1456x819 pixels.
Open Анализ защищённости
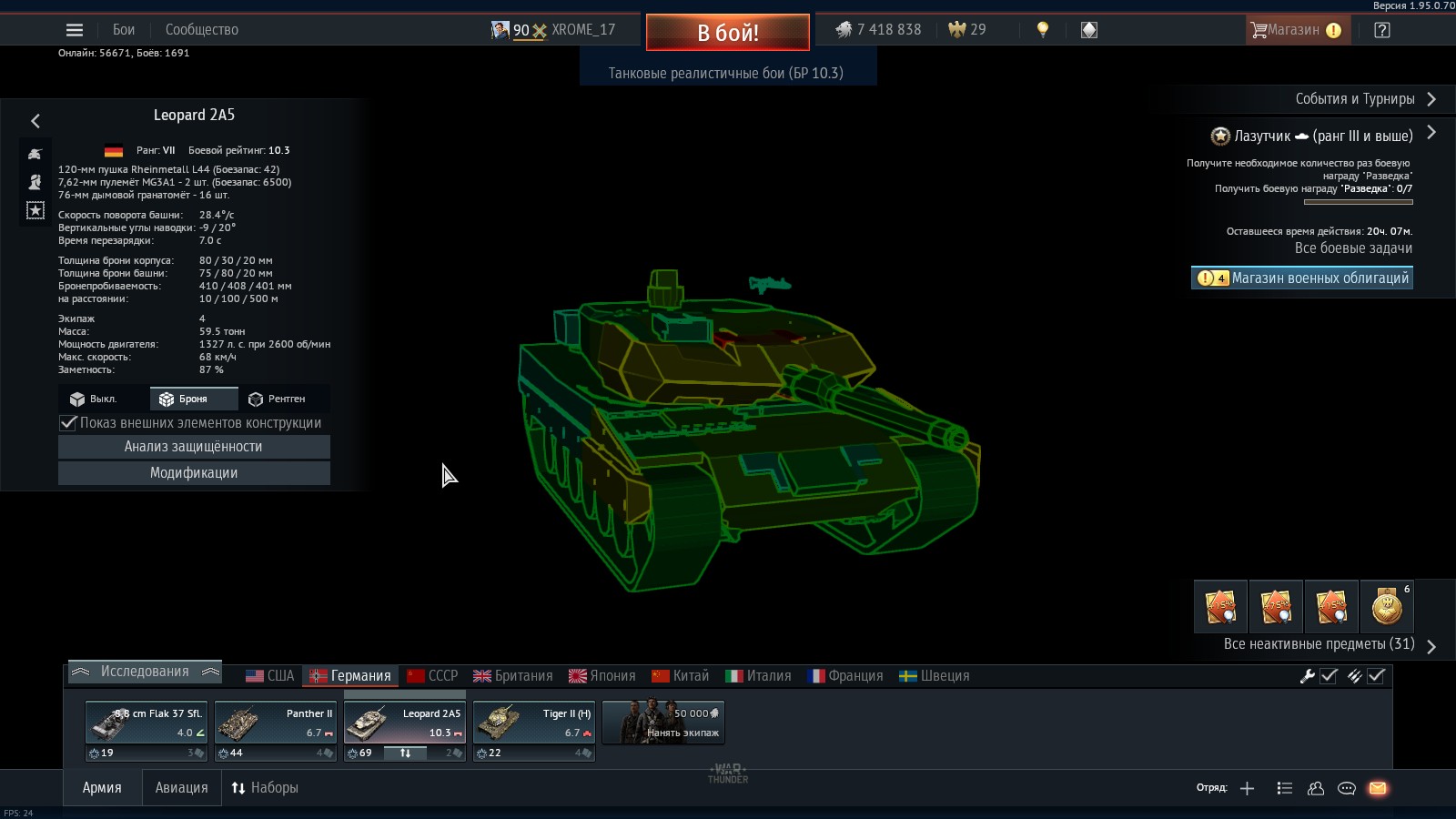[x=194, y=447]
